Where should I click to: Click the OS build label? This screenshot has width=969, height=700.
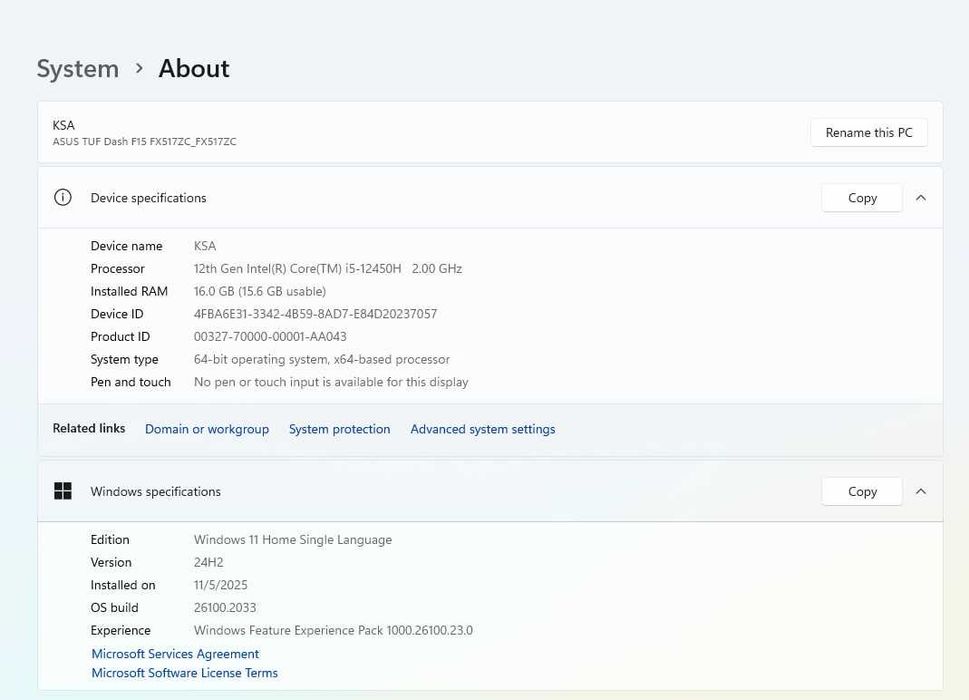coord(114,608)
